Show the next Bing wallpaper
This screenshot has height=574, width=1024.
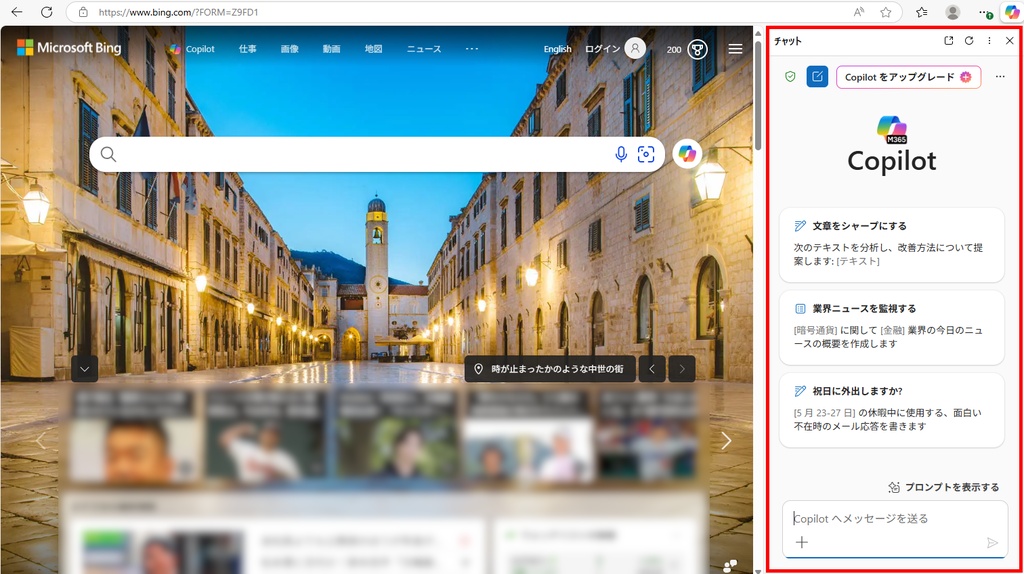(682, 369)
